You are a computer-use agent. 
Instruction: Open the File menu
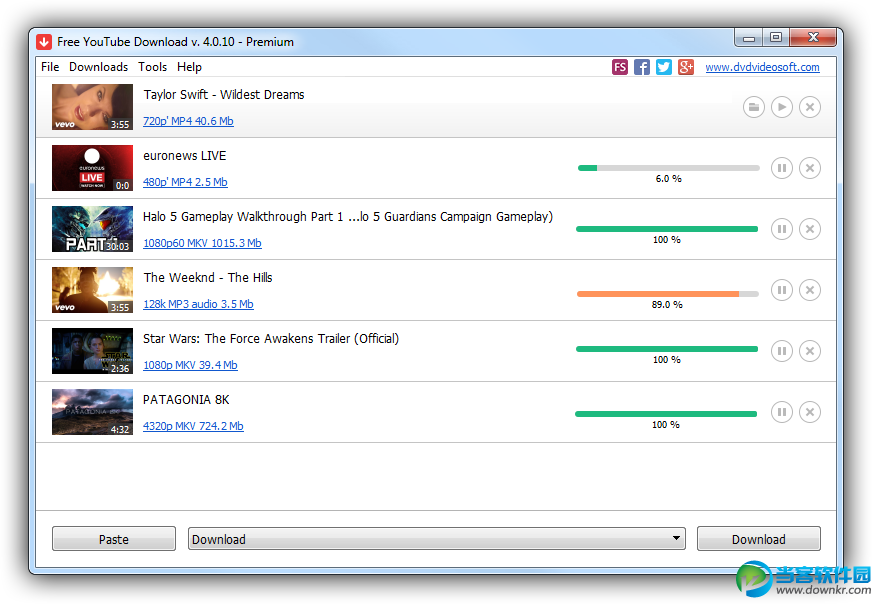click(50, 67)
